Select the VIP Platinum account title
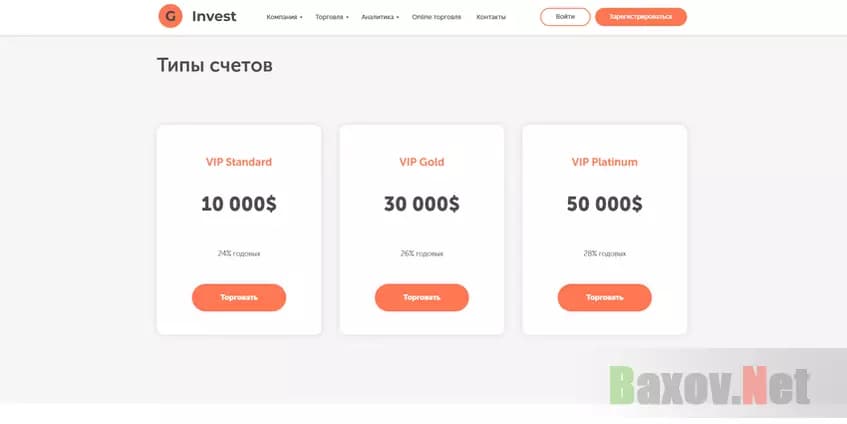 click(x=604, y=162)
